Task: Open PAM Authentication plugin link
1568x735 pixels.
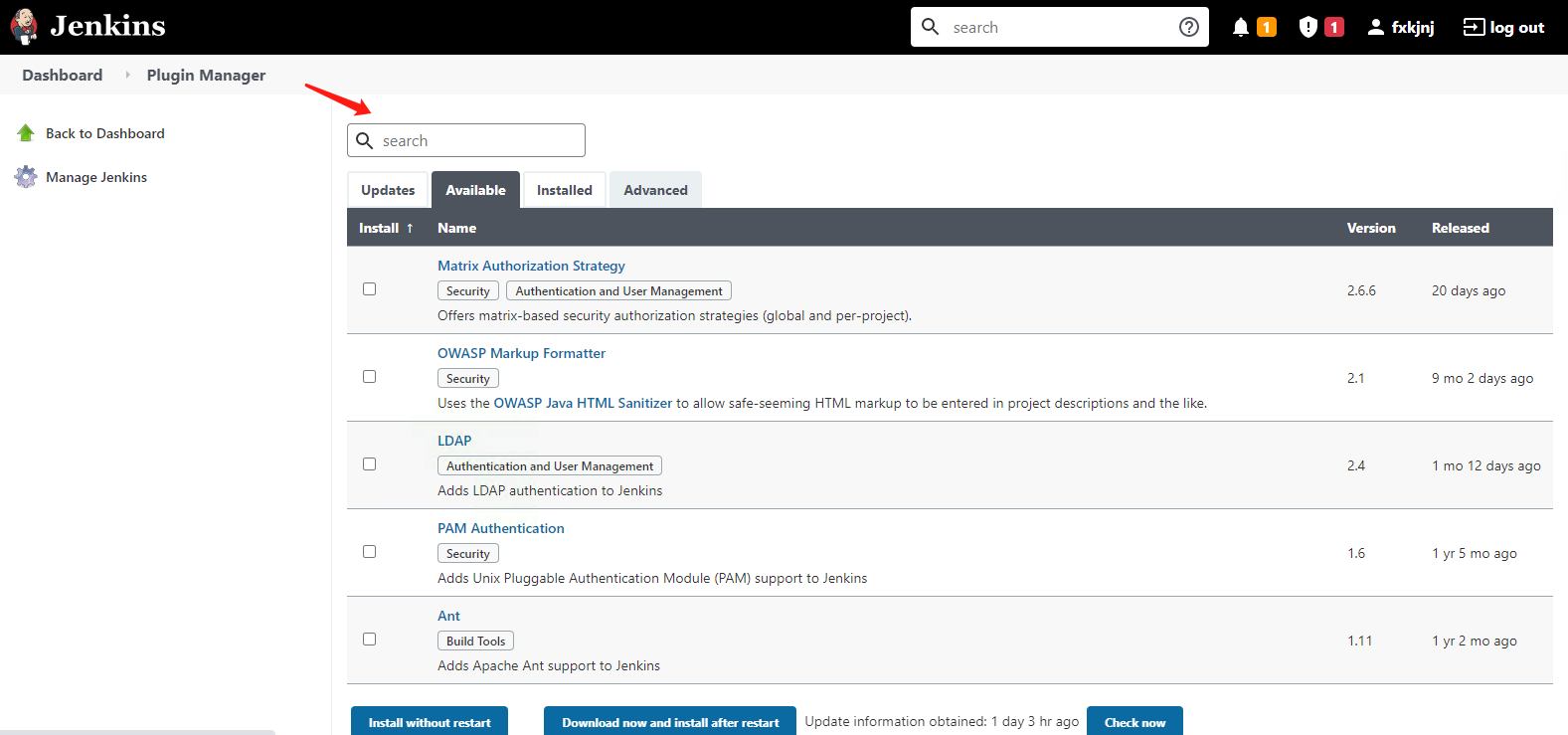Action: [x=500, y=528]
